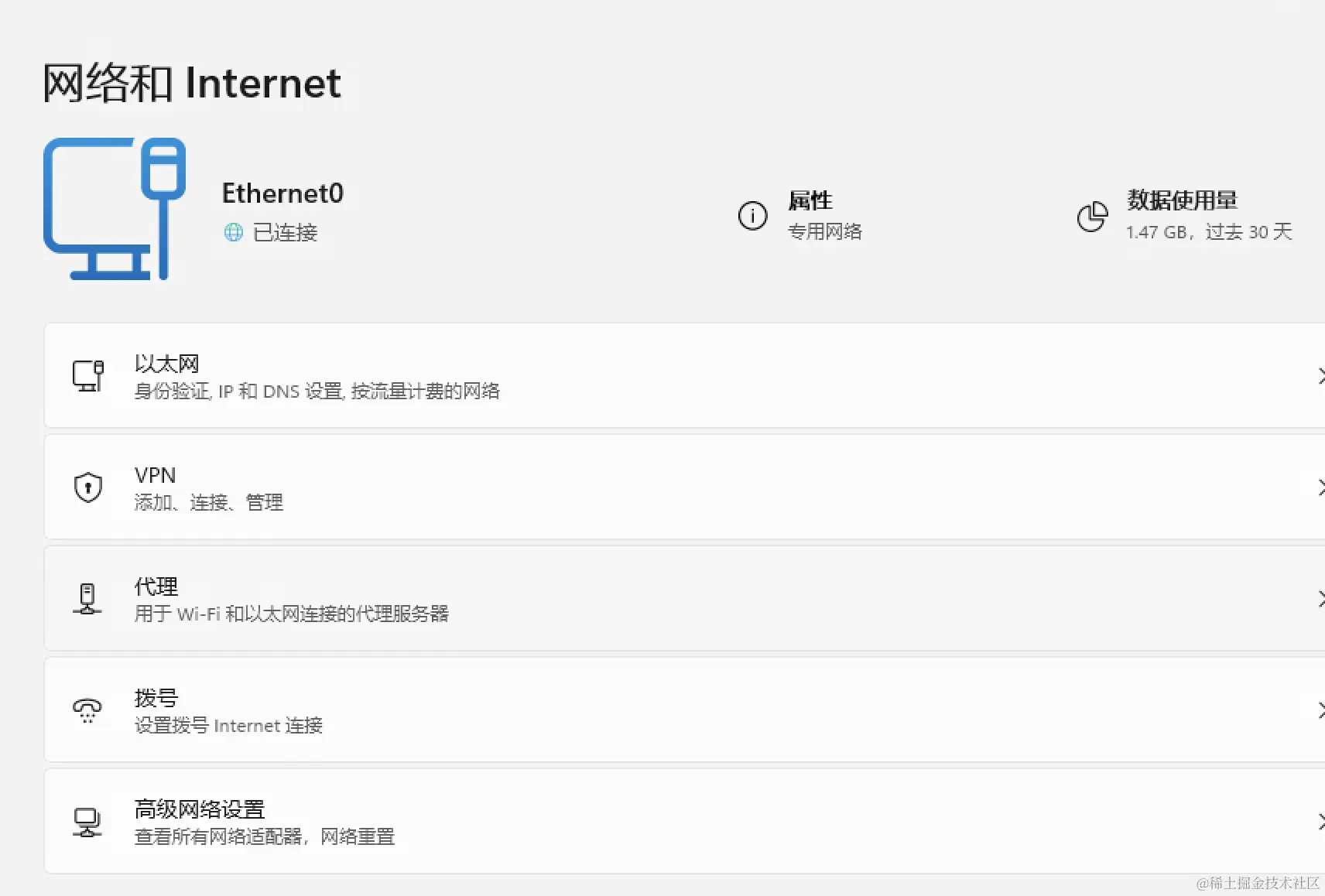Click 身份验证, IP 和 DNS 设置 description text

[x=317, y=392]
